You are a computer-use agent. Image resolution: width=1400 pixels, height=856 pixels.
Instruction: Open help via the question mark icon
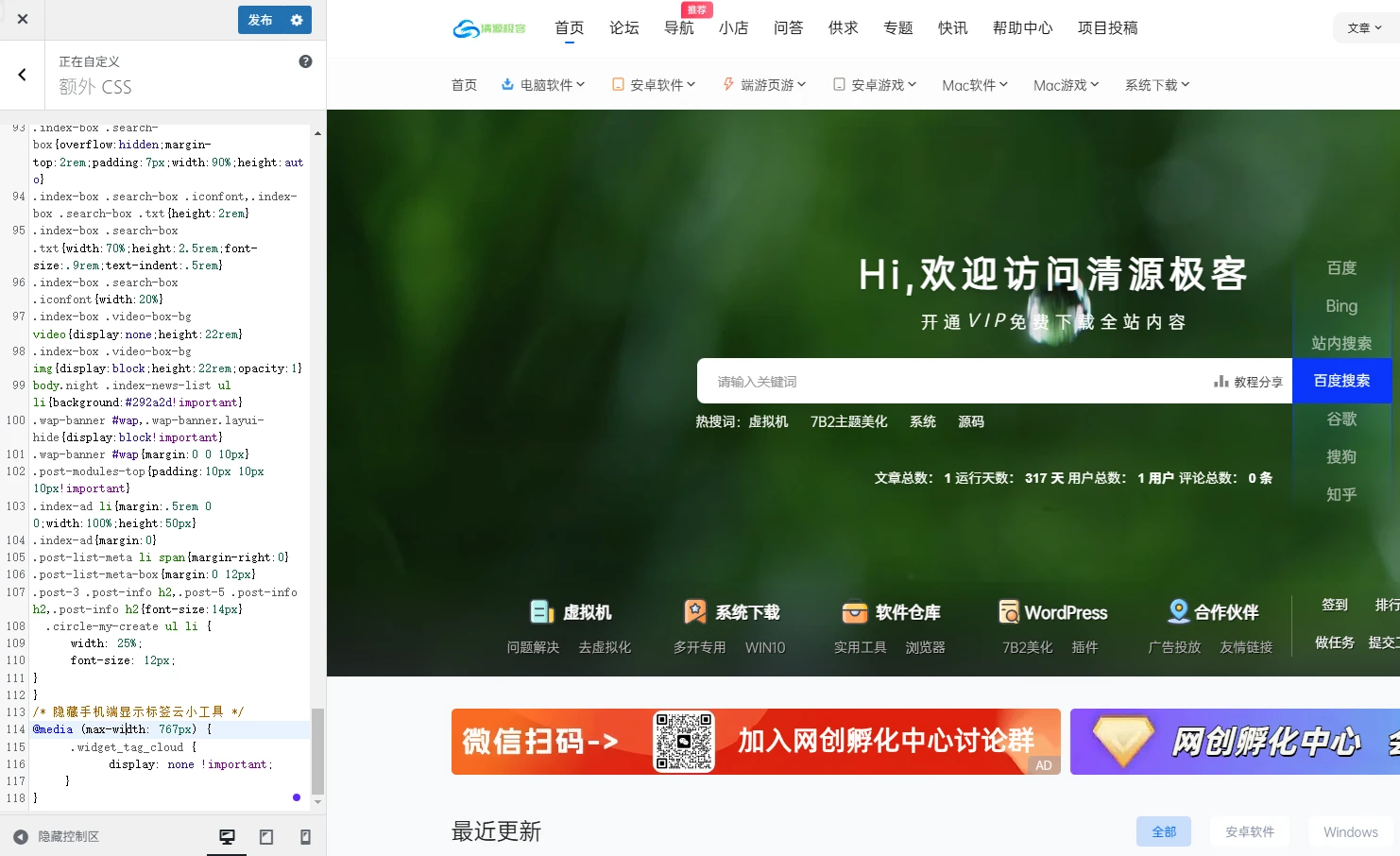(x=305, y=61)
